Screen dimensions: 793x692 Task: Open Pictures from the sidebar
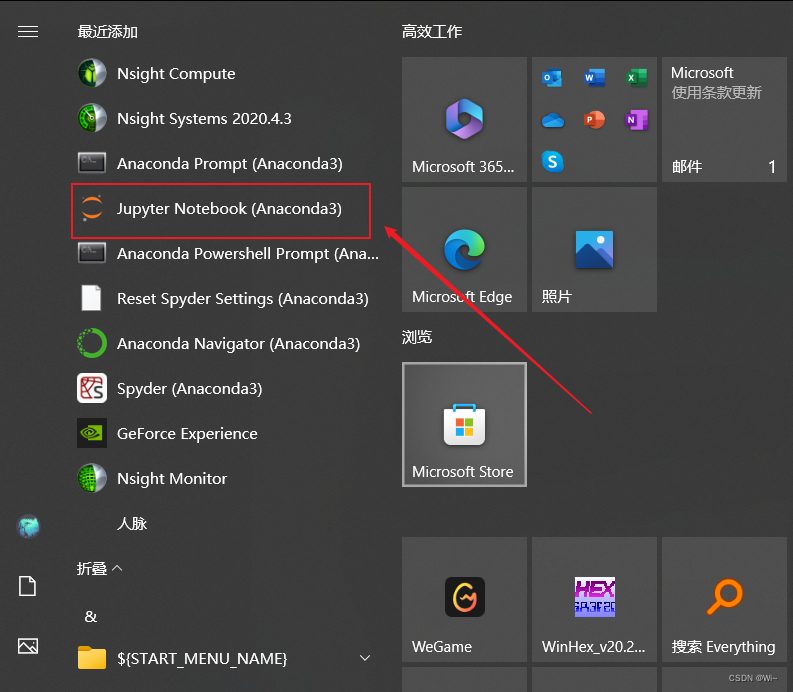click(28, 645)
